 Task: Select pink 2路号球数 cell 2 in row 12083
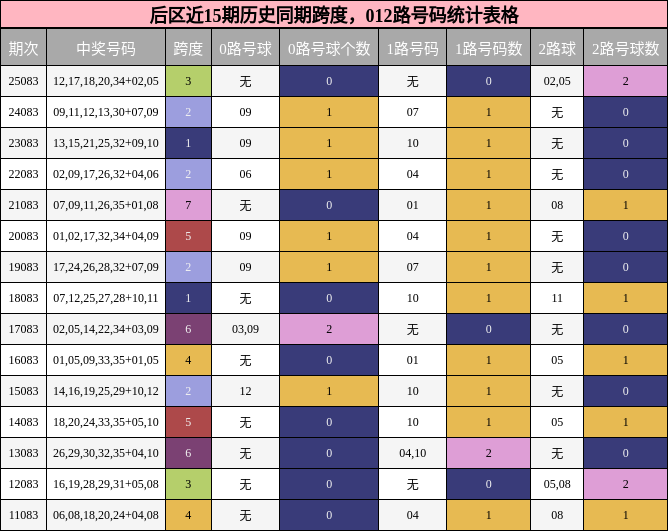[x=625, y=484]
